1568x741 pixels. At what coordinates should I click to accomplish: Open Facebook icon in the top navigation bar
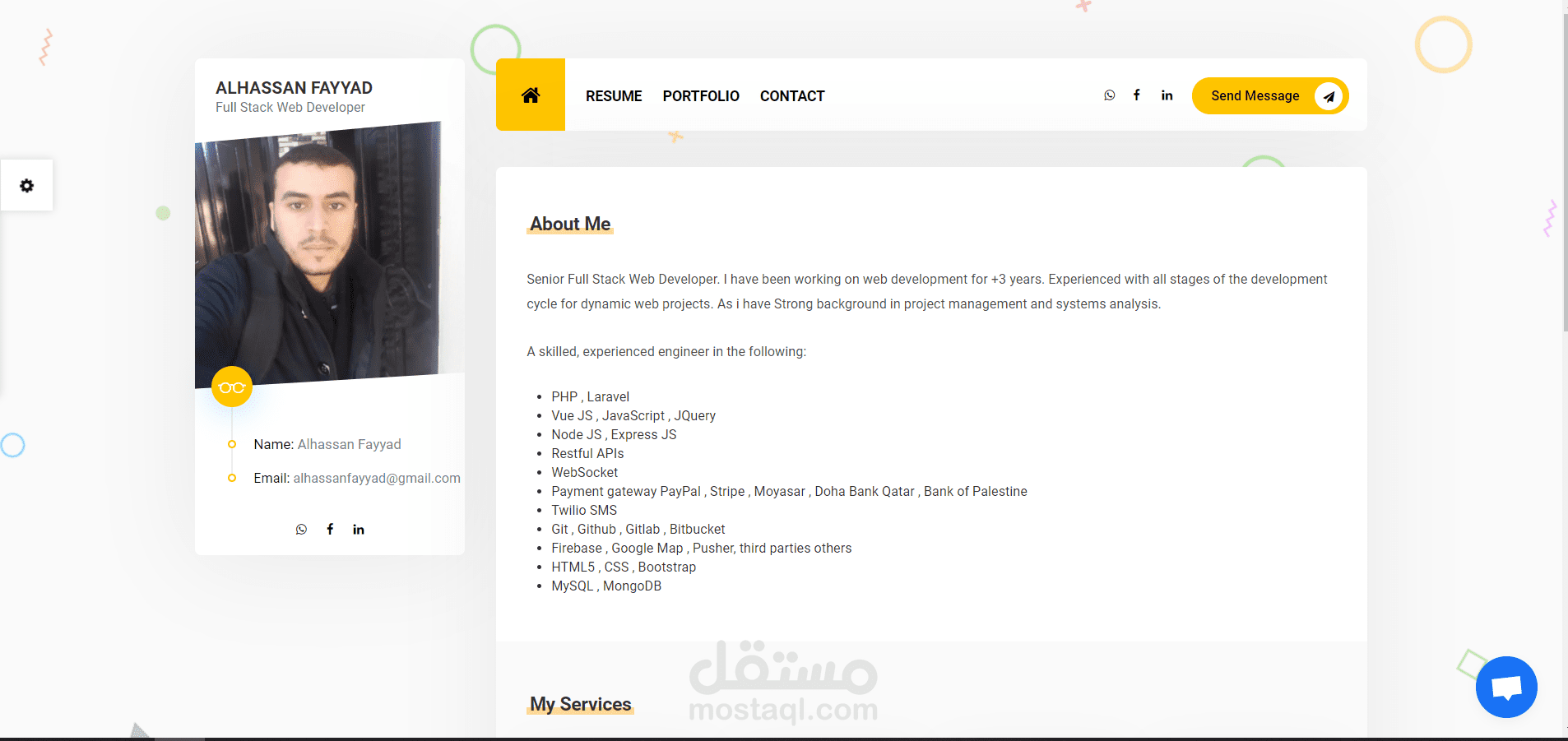[x=1137, y=95]
